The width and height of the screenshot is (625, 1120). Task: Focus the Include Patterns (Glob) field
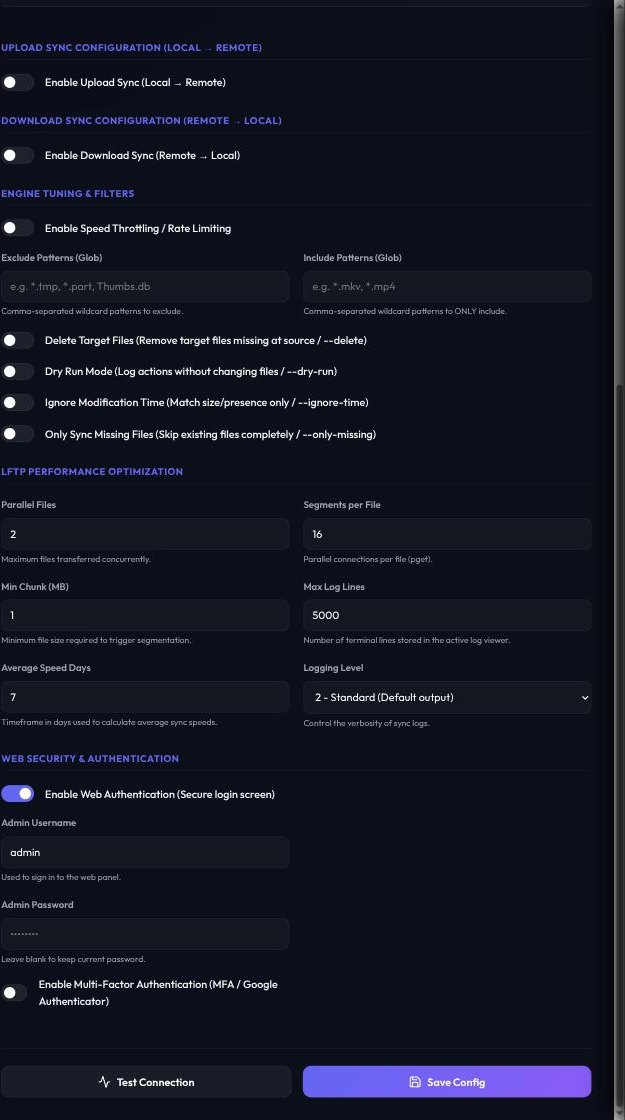click(447, 286)
